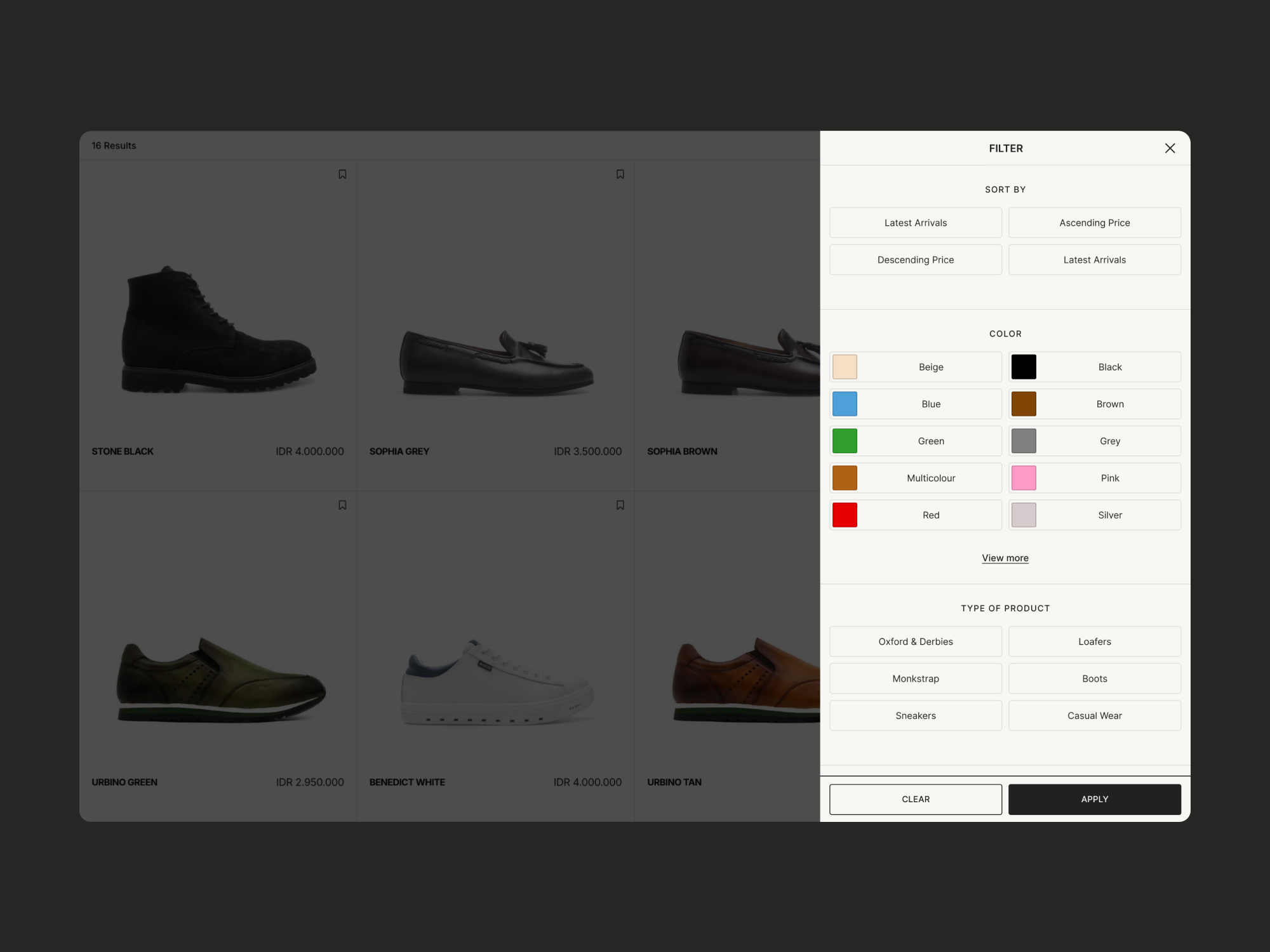Sort by Ascending Price
The height and width of the screenshot is (952, 1270).
(x=1095, y=223)
